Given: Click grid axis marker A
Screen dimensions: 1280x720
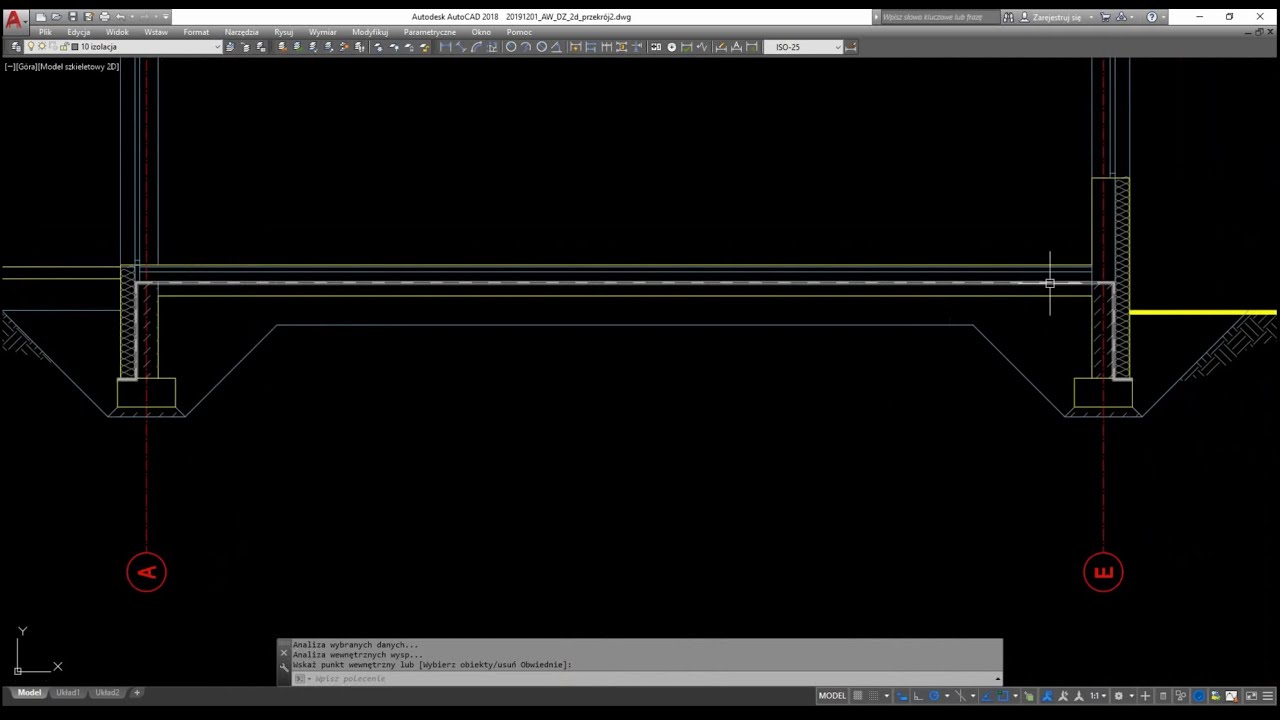Looking at the screenshot, I should [x=147, y=572].
